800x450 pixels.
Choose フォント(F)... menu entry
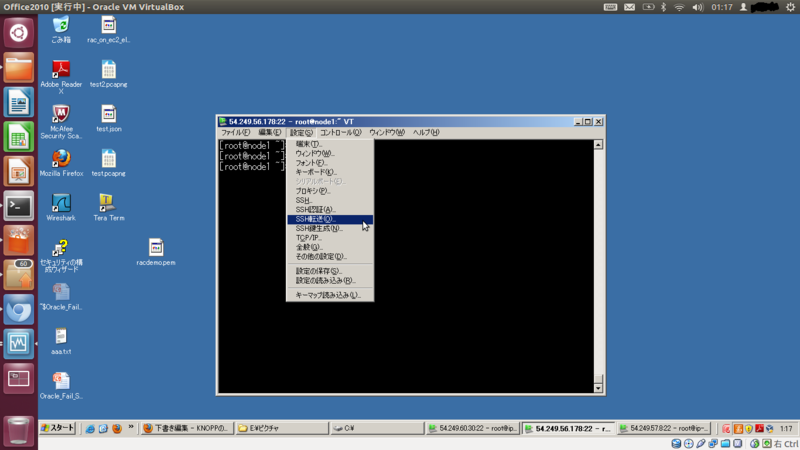[x=330, y=163]
